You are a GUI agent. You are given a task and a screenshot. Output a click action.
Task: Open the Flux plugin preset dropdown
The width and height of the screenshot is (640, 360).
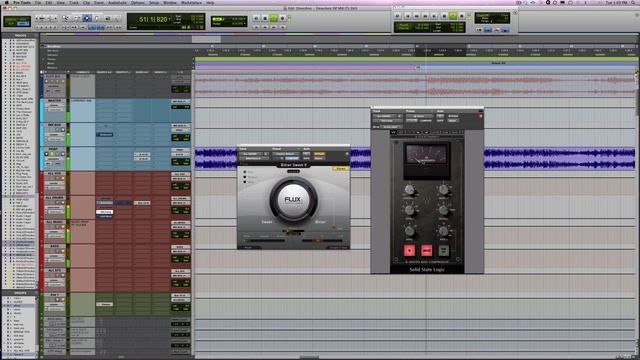coord(285,154)
